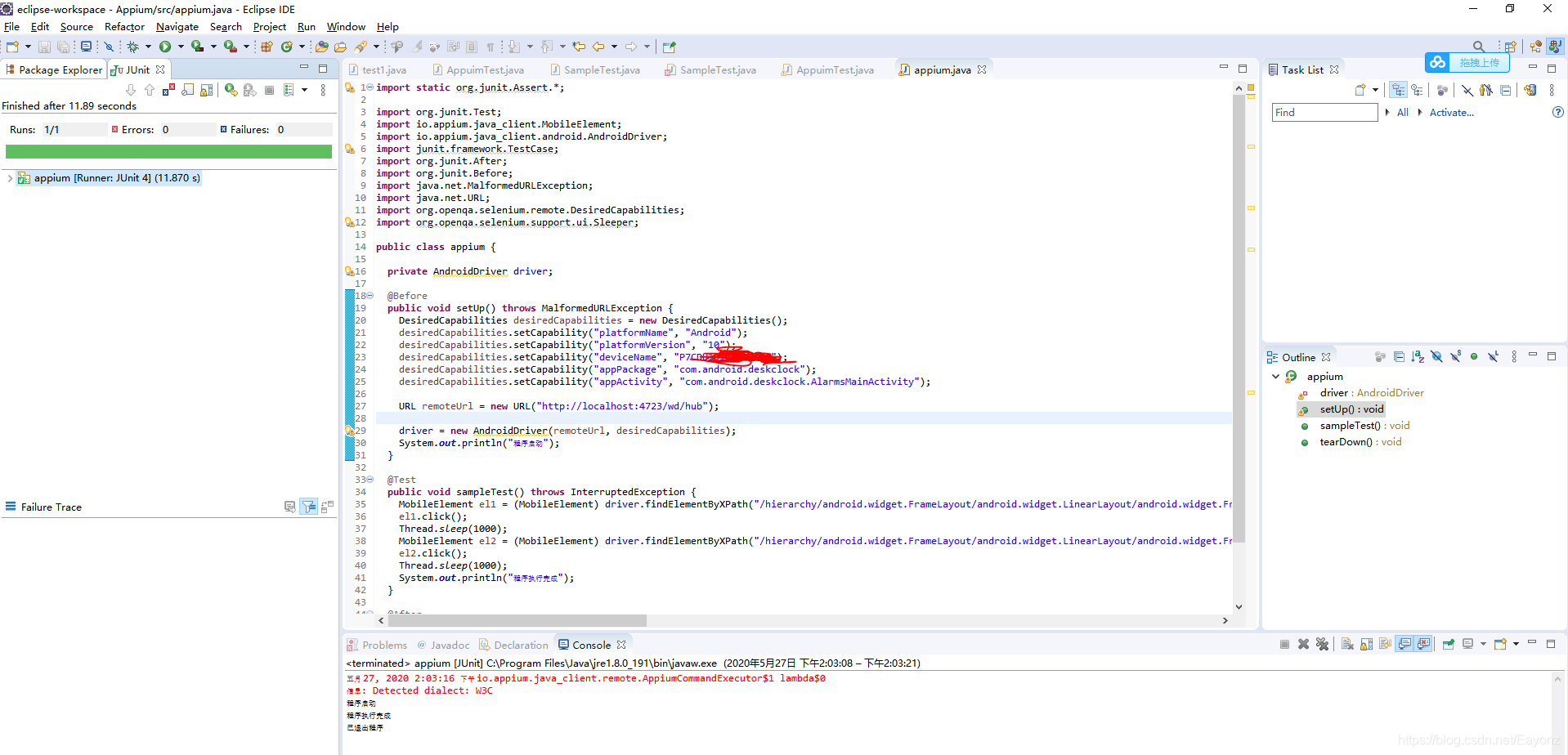Toggle Categorized presentation in Task List

click(1399, 90)
